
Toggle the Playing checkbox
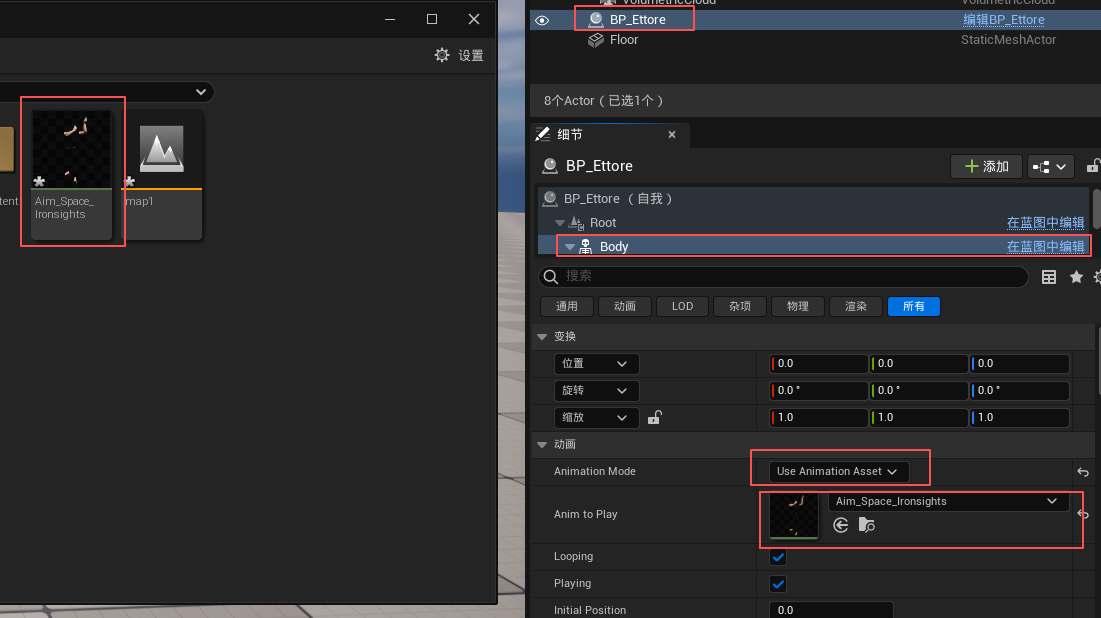pyautogui.click(x=778, y=584)
